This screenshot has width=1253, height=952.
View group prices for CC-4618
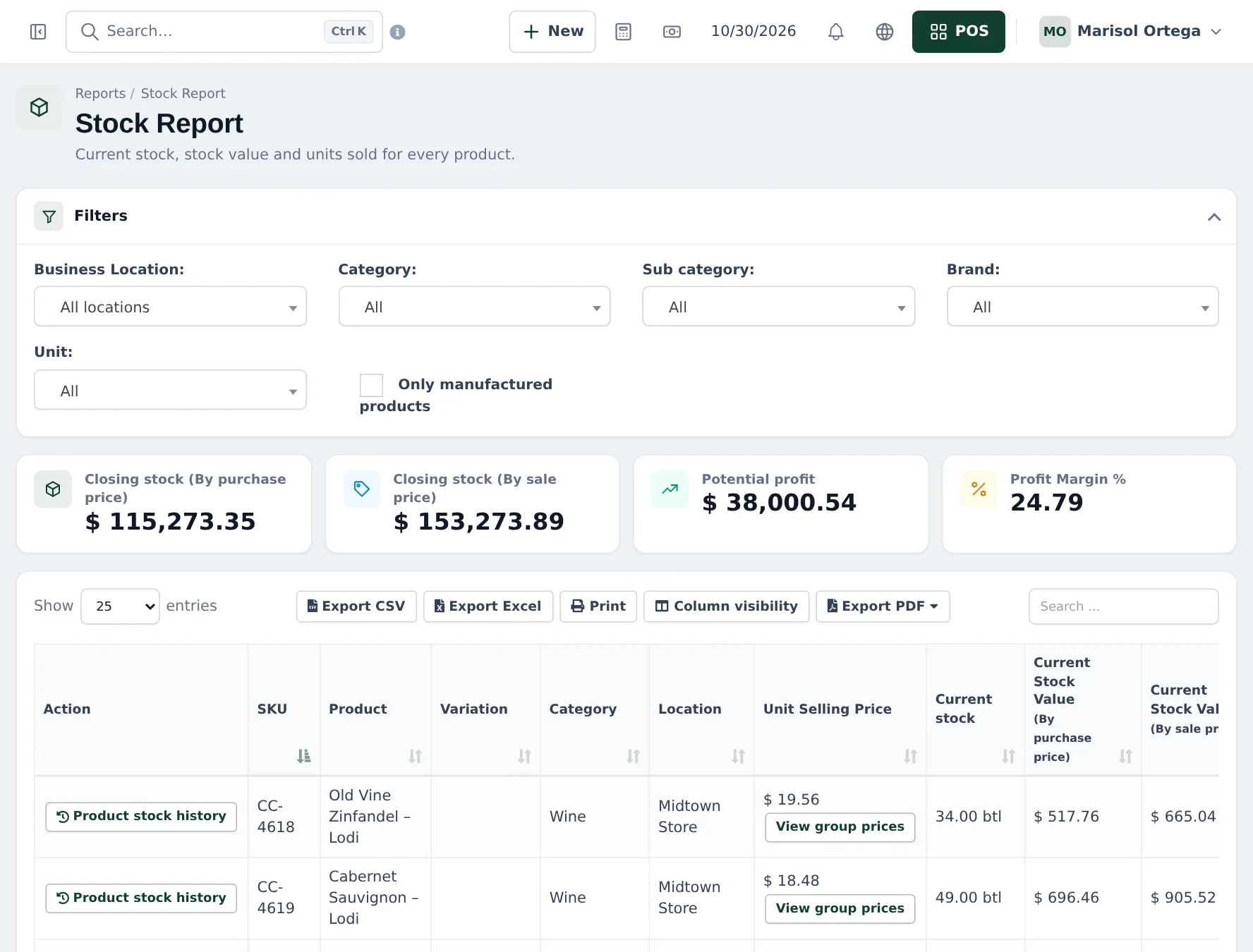tap(840, 827)
